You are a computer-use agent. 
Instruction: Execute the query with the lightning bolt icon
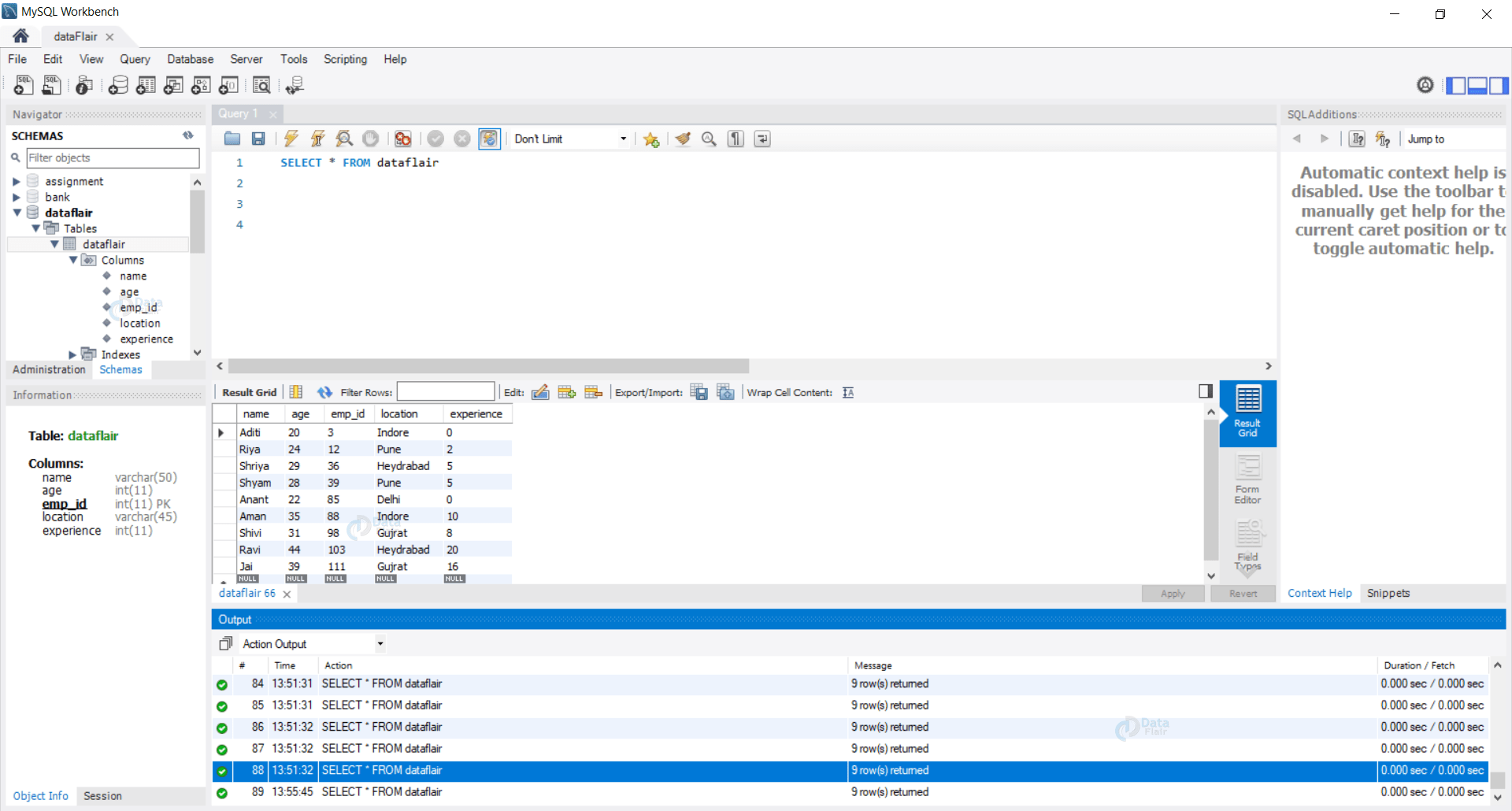point(291,139)
